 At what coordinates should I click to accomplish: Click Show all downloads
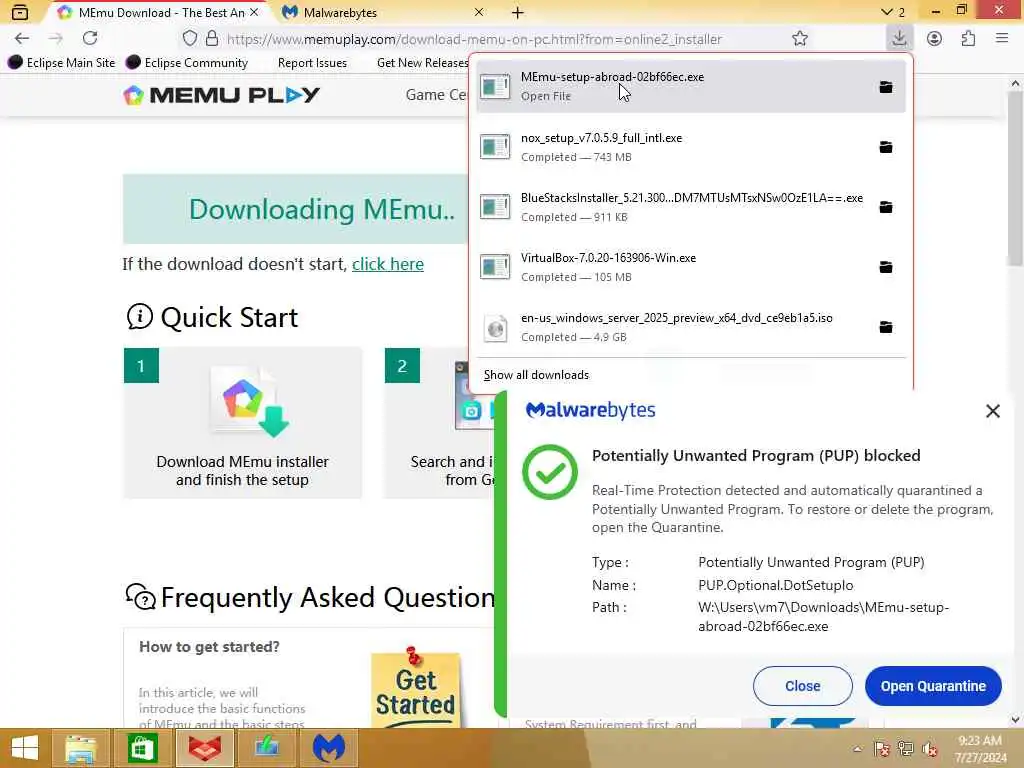[536, 375]
